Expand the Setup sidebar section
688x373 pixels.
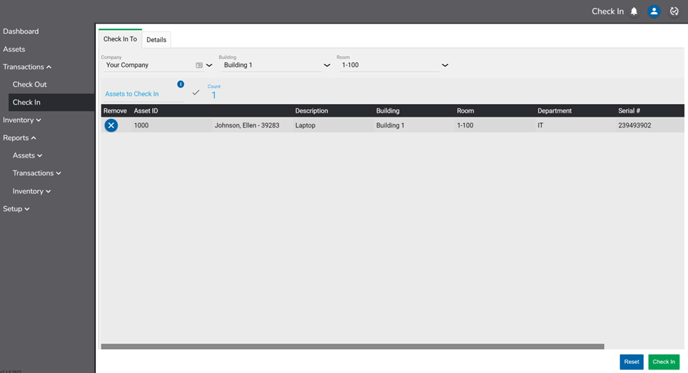click(x=16, y=209)
